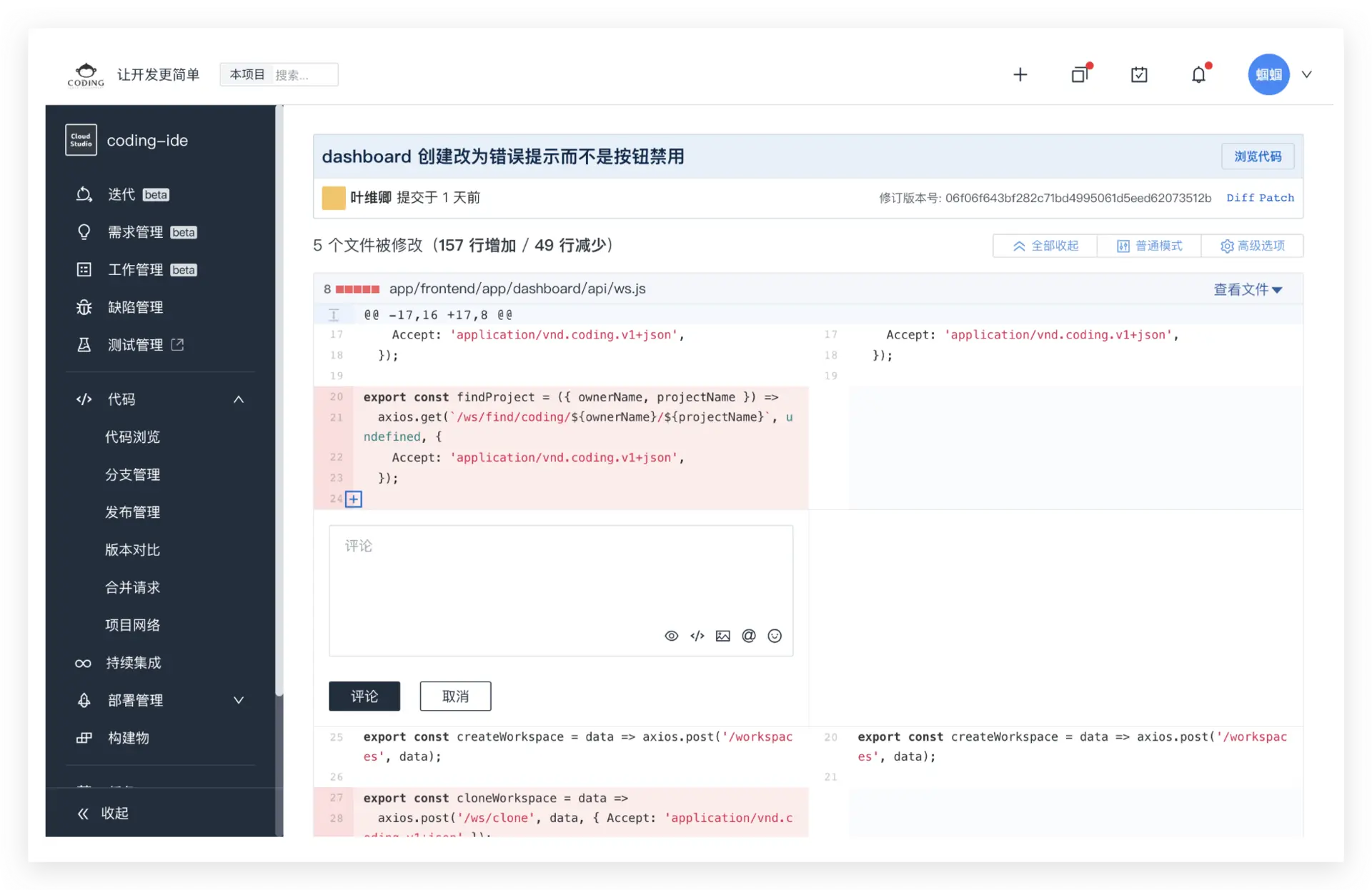Click the image upload icon in comment box

(723, 636)
